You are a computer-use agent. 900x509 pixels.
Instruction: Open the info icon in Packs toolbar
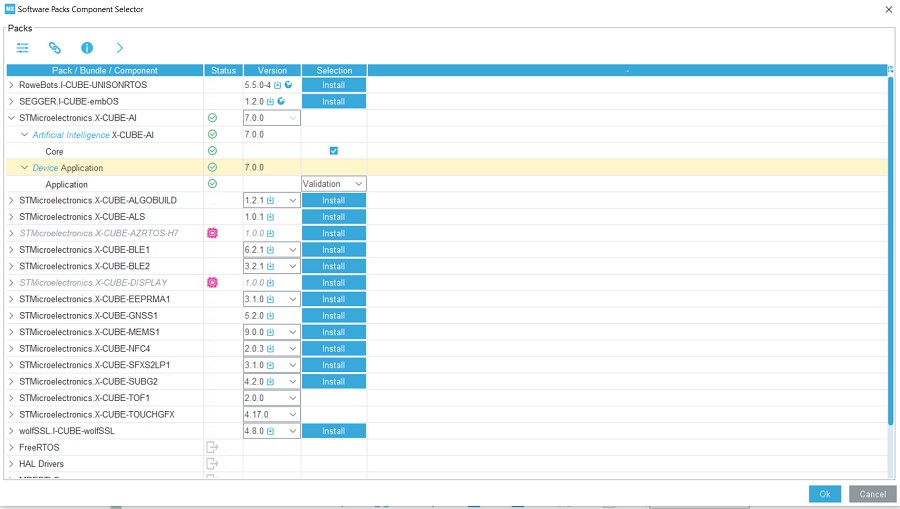pos(87,48)
